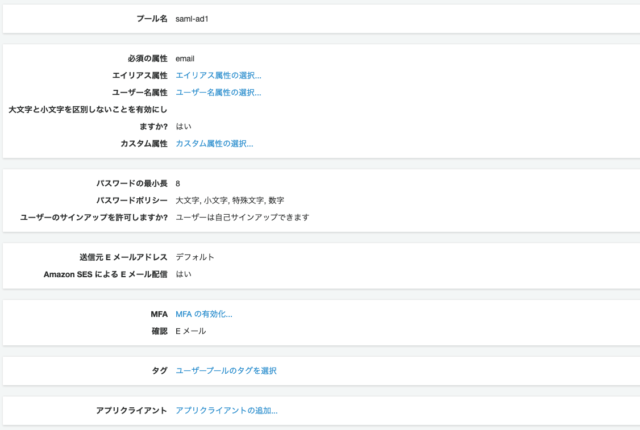Click the E メール value beside 確認
The height and width of the screenshot is (430, 640).
pyautogui.click(x=191, y=331)
